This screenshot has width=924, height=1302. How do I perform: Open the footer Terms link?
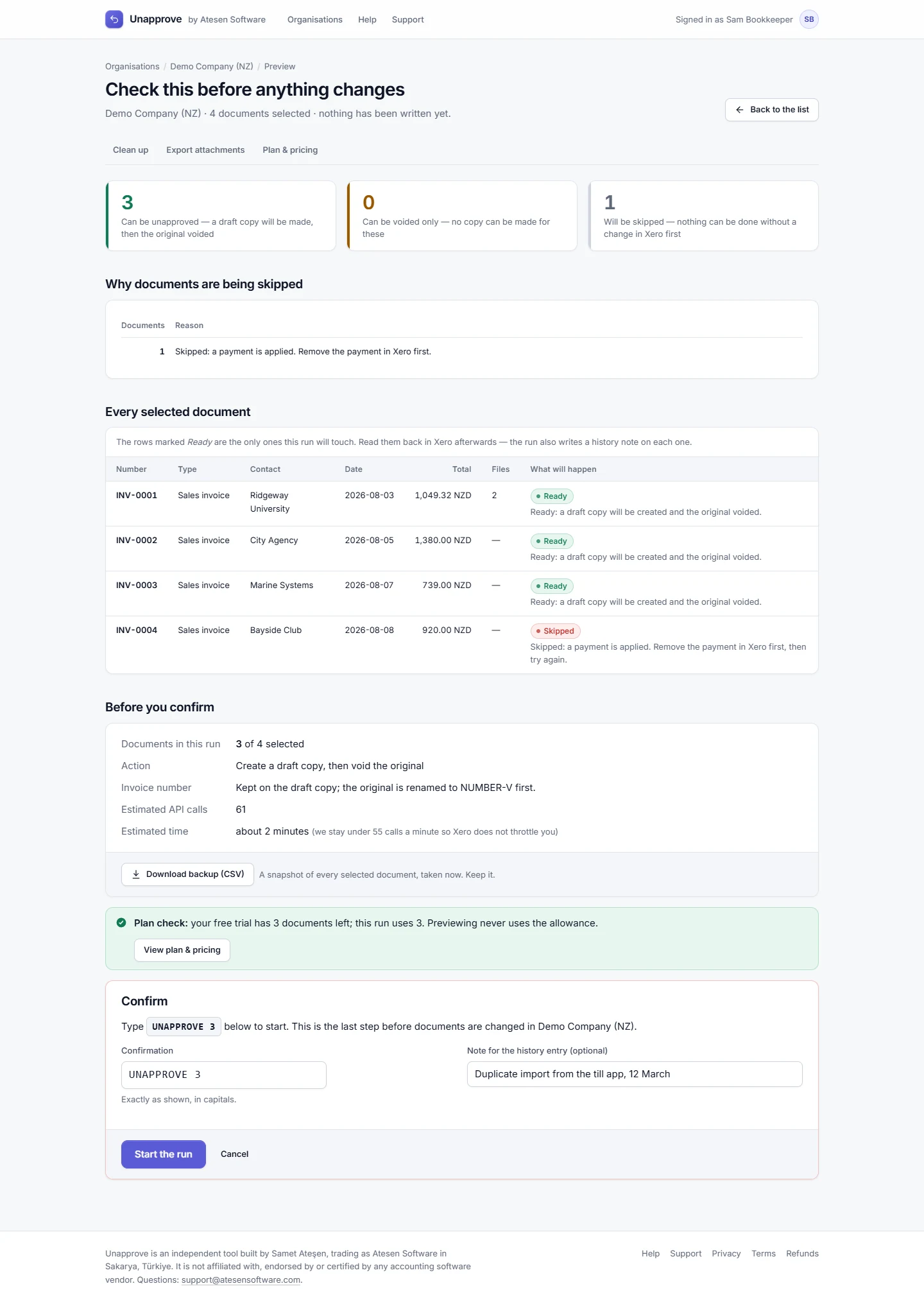pos(764,1253)
